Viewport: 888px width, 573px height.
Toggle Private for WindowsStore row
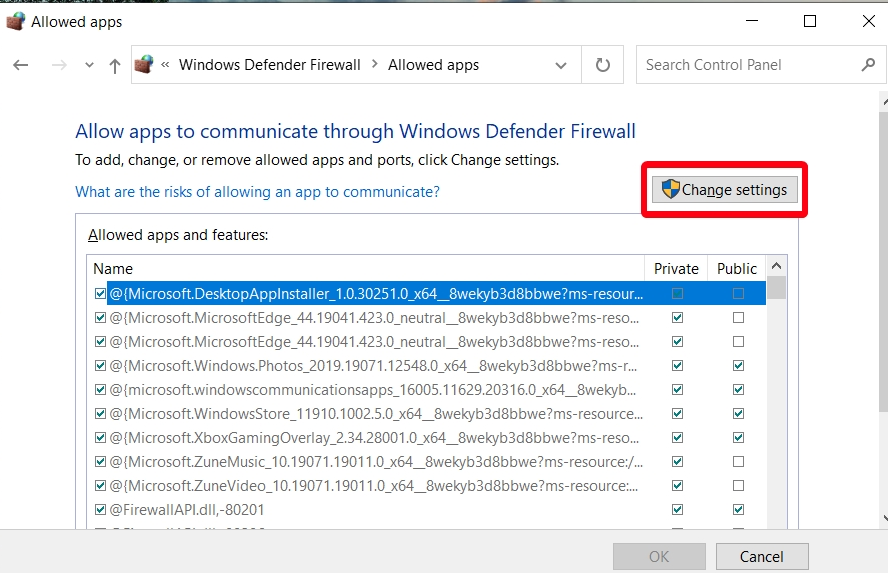click(677, 414)
